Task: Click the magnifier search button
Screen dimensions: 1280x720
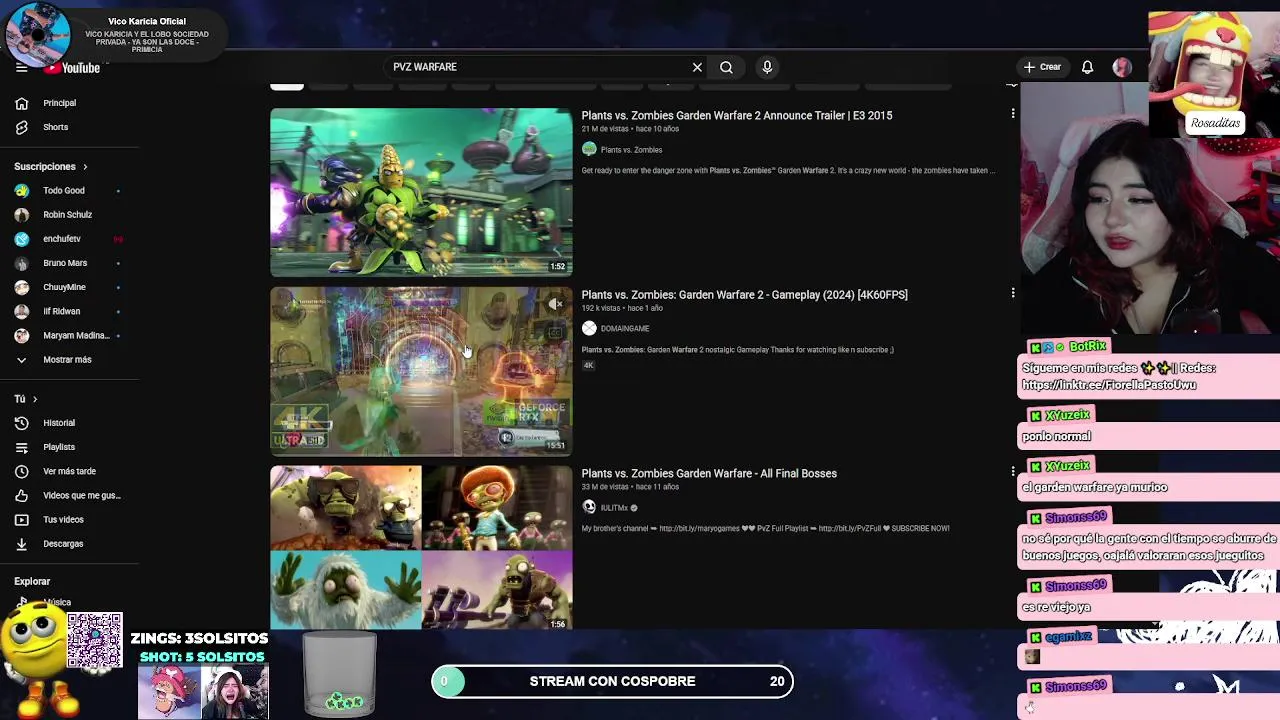Action: (x=726, y=67)
